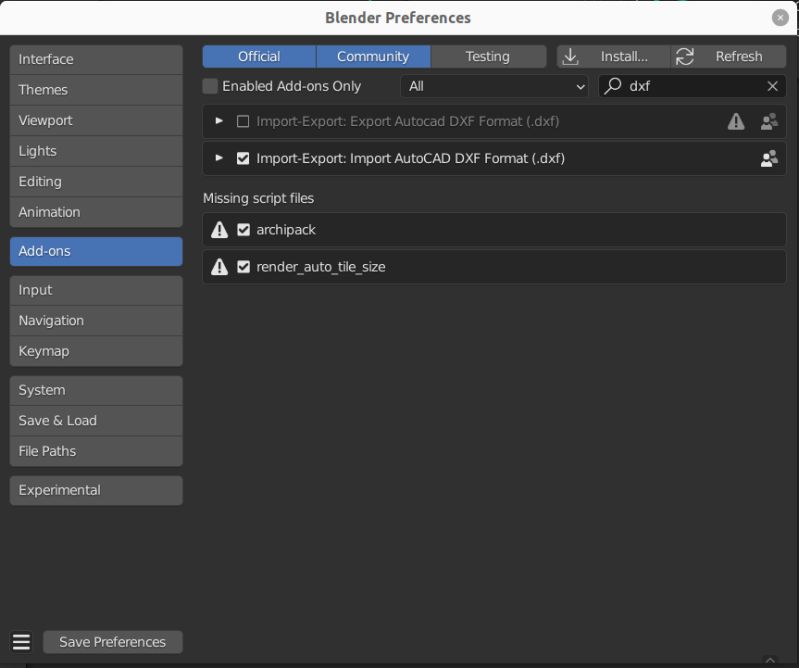Screen dimensions: 799x668
Task: Click the render_auto_tile_size entry text
Action: (x=321, y=267)
